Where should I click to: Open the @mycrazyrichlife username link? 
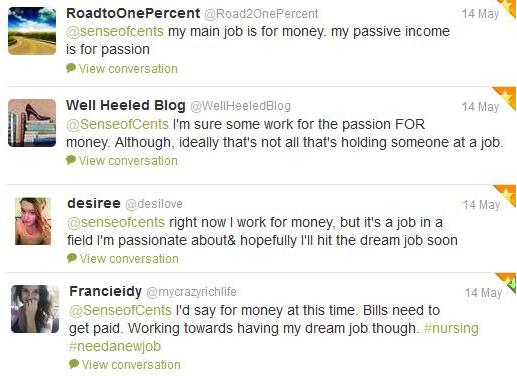coord(191,292)
